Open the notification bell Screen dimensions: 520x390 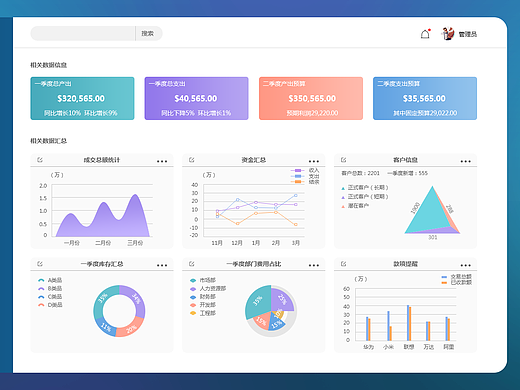(x=425, y=34)
